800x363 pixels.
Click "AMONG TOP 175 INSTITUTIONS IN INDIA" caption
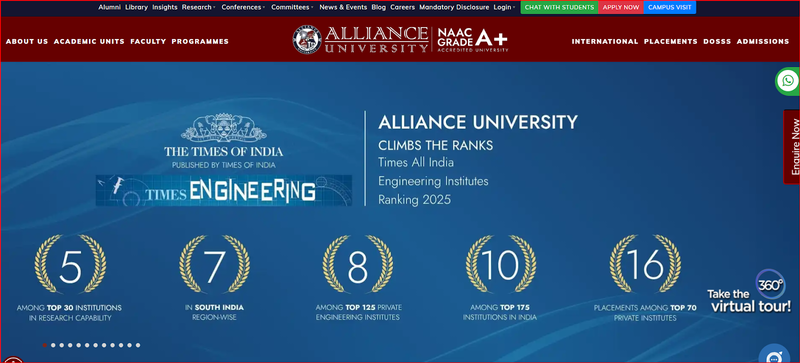(500, 312)
